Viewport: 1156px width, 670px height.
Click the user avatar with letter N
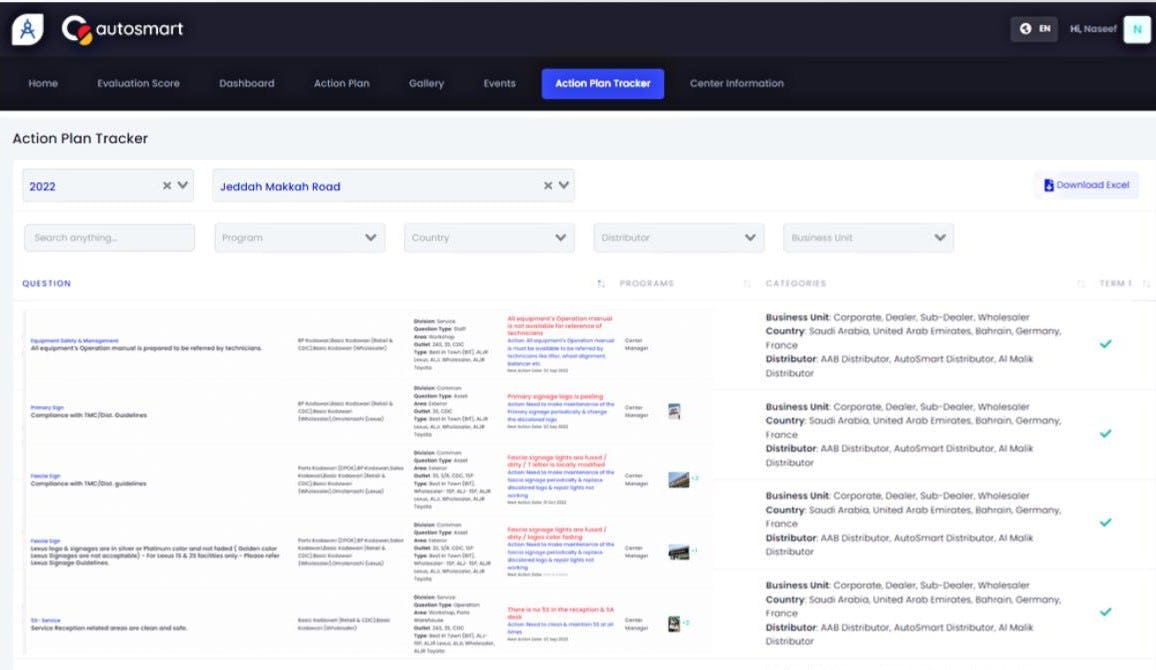click(1136, 30)
